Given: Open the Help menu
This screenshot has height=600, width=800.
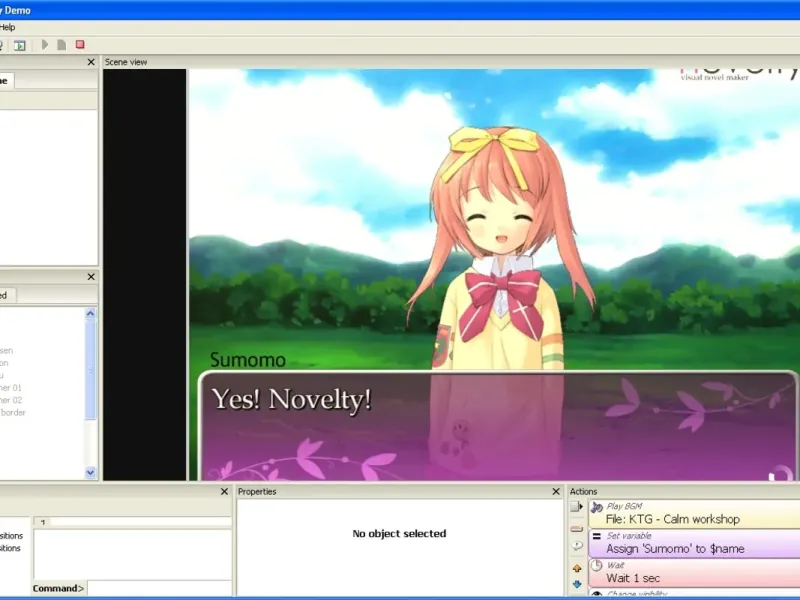Looking at the screenshot, I should pyautogui.click(x=7, y=27).
